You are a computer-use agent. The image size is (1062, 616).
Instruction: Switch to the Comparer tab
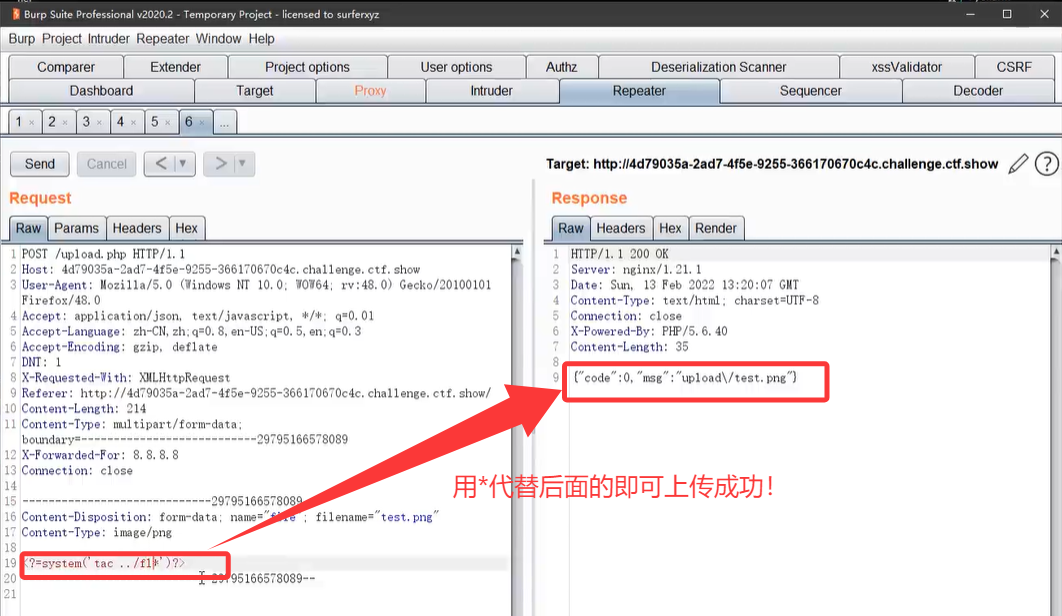[66, 67]
